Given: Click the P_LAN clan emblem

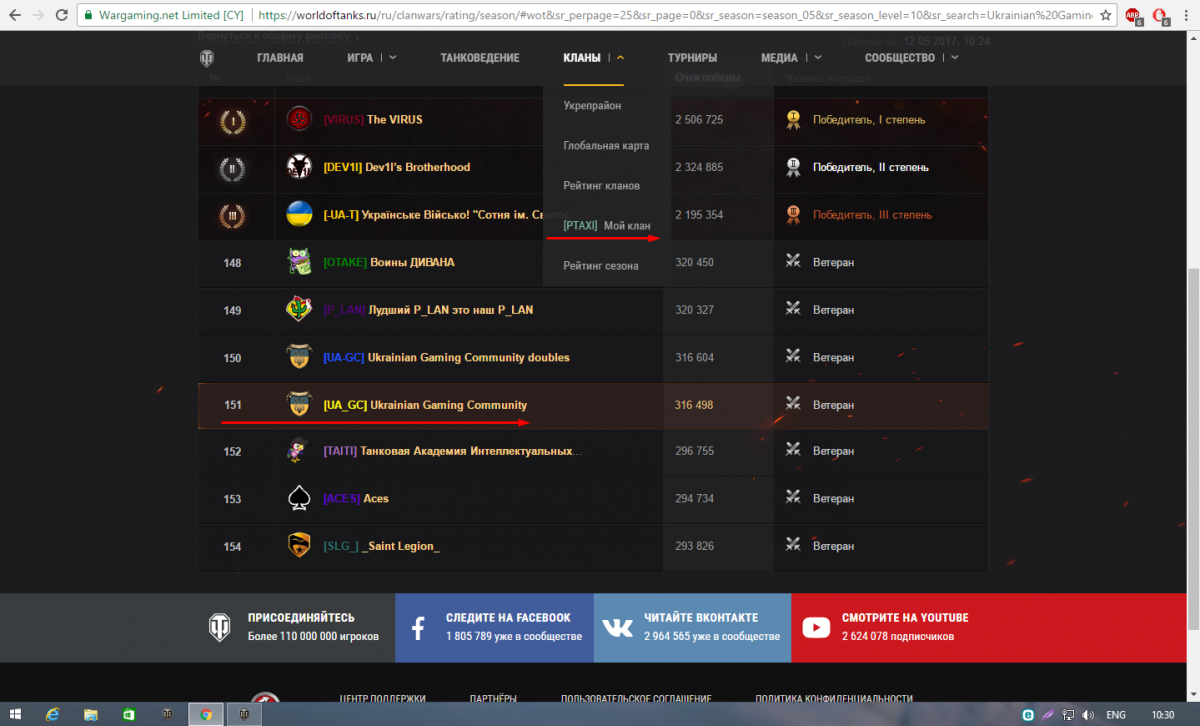Looking at the screenshot, I should click(298, 310).
